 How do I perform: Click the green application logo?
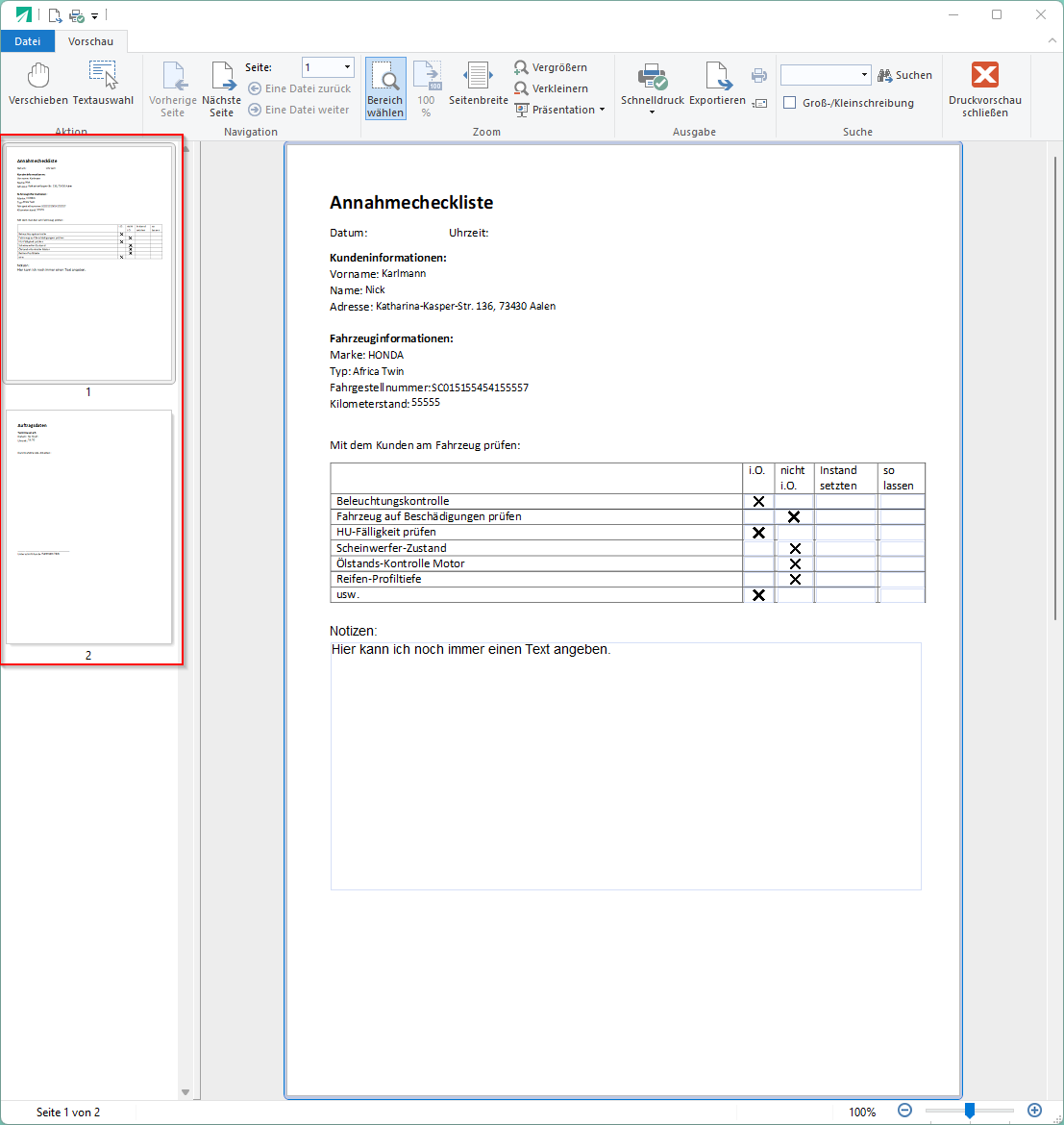(24, 14)
